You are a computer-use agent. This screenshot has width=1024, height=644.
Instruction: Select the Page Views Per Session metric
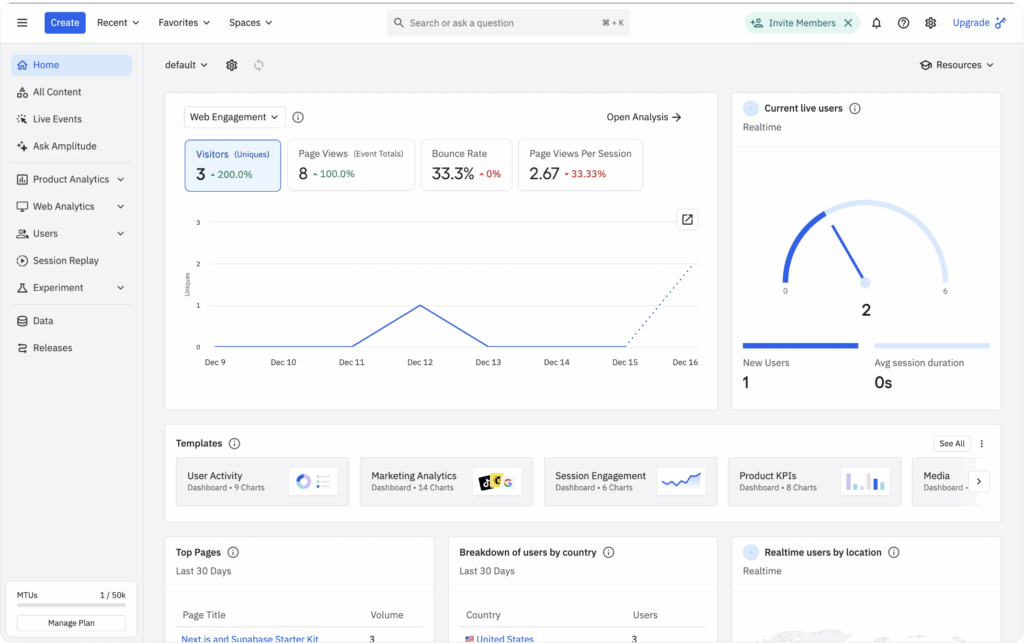[x=580, y=165]
